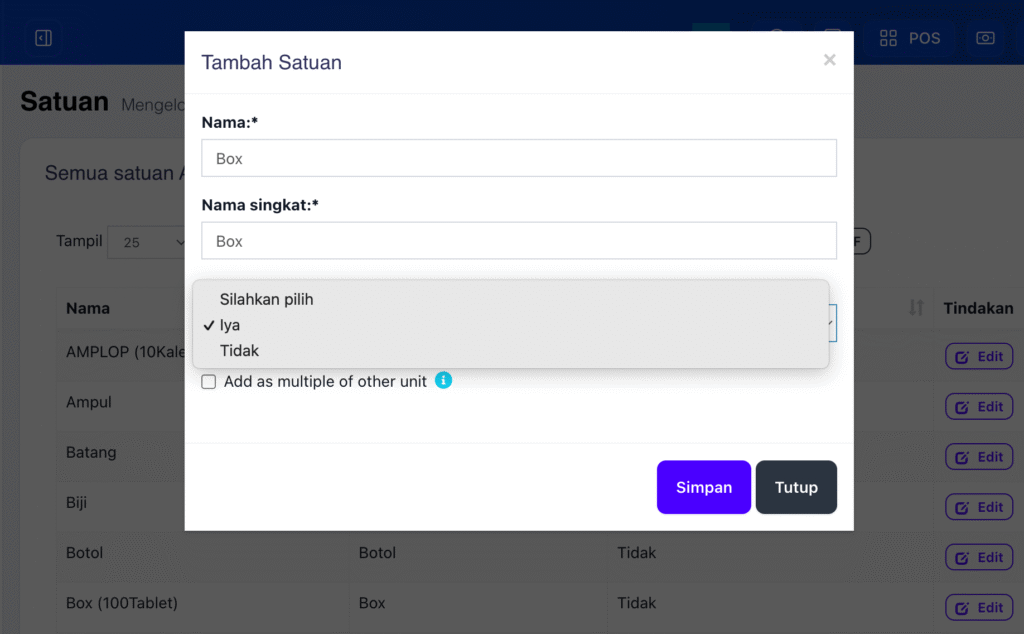Click the Tutup button
This screenshot has height=634, width=1024.
point(796,487)
